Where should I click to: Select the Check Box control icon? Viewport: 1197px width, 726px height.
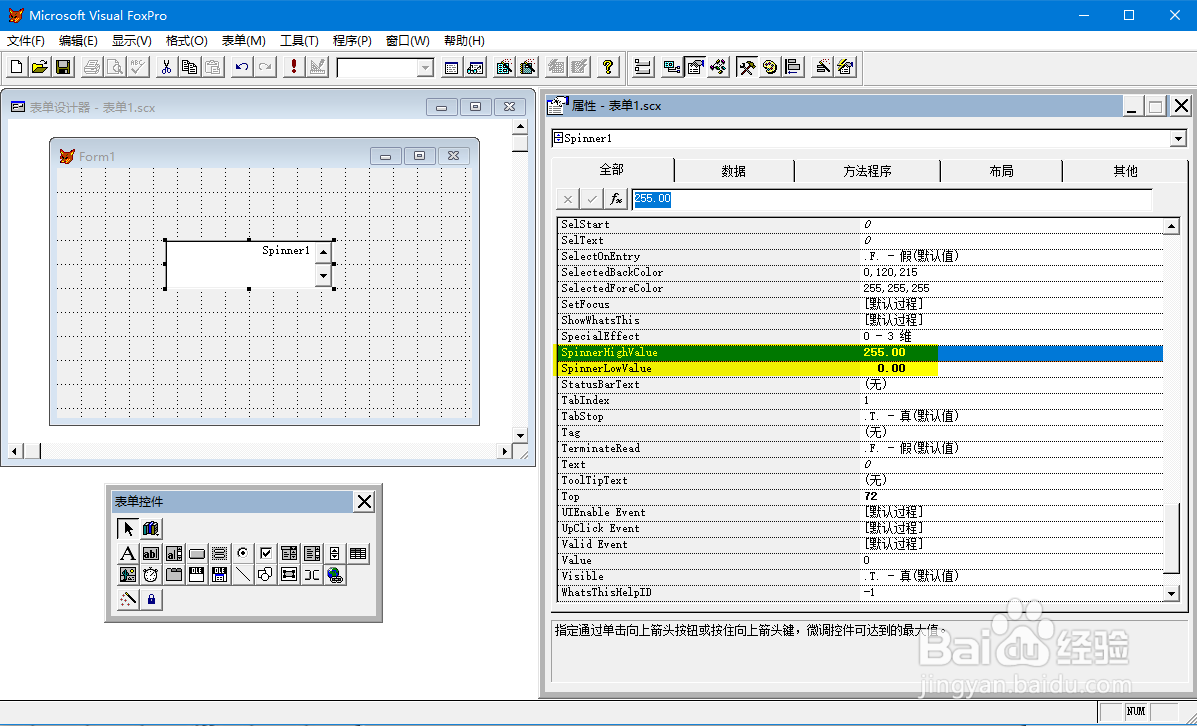[x=266, y=553]
